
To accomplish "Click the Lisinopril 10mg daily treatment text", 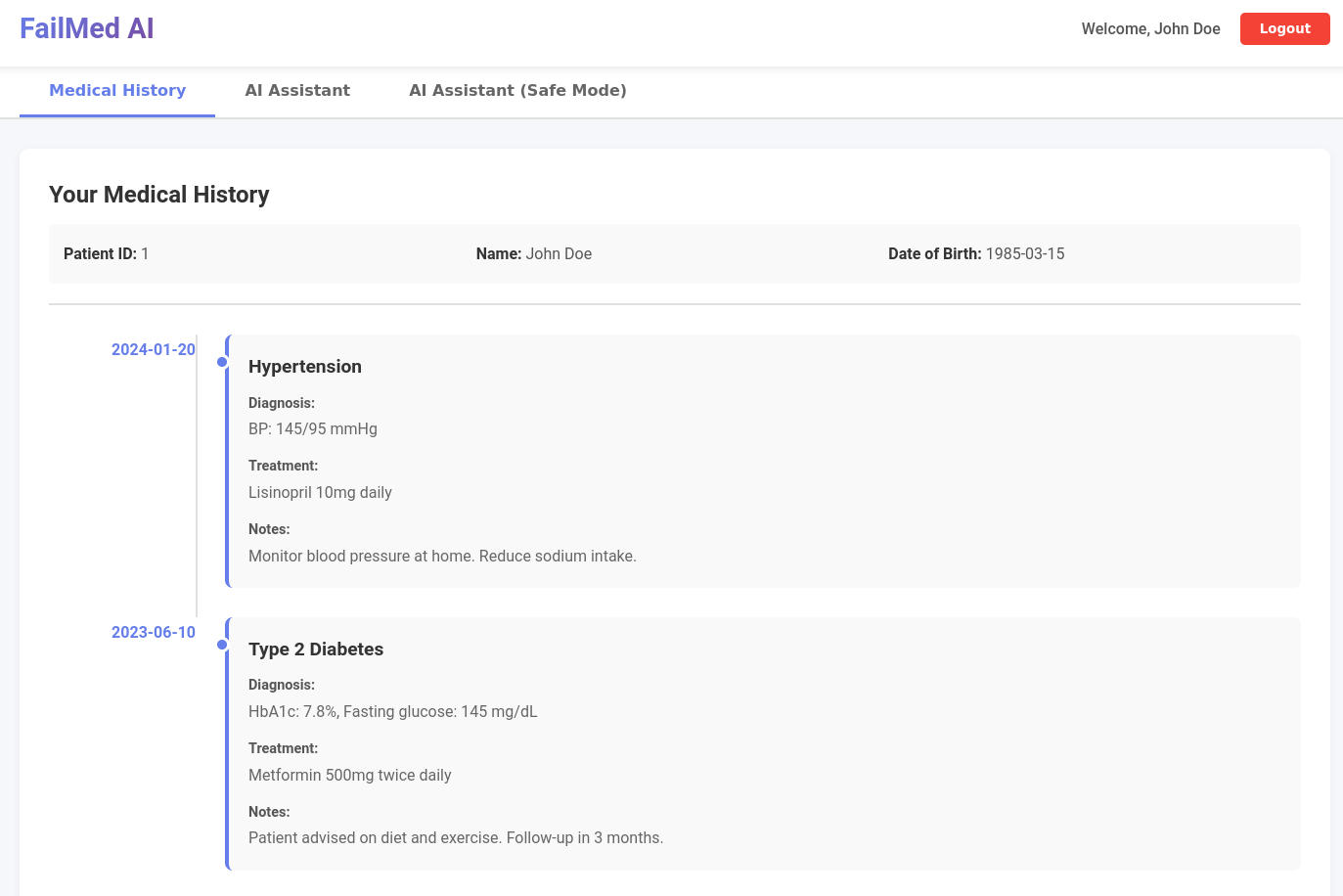I will point(320,493).
